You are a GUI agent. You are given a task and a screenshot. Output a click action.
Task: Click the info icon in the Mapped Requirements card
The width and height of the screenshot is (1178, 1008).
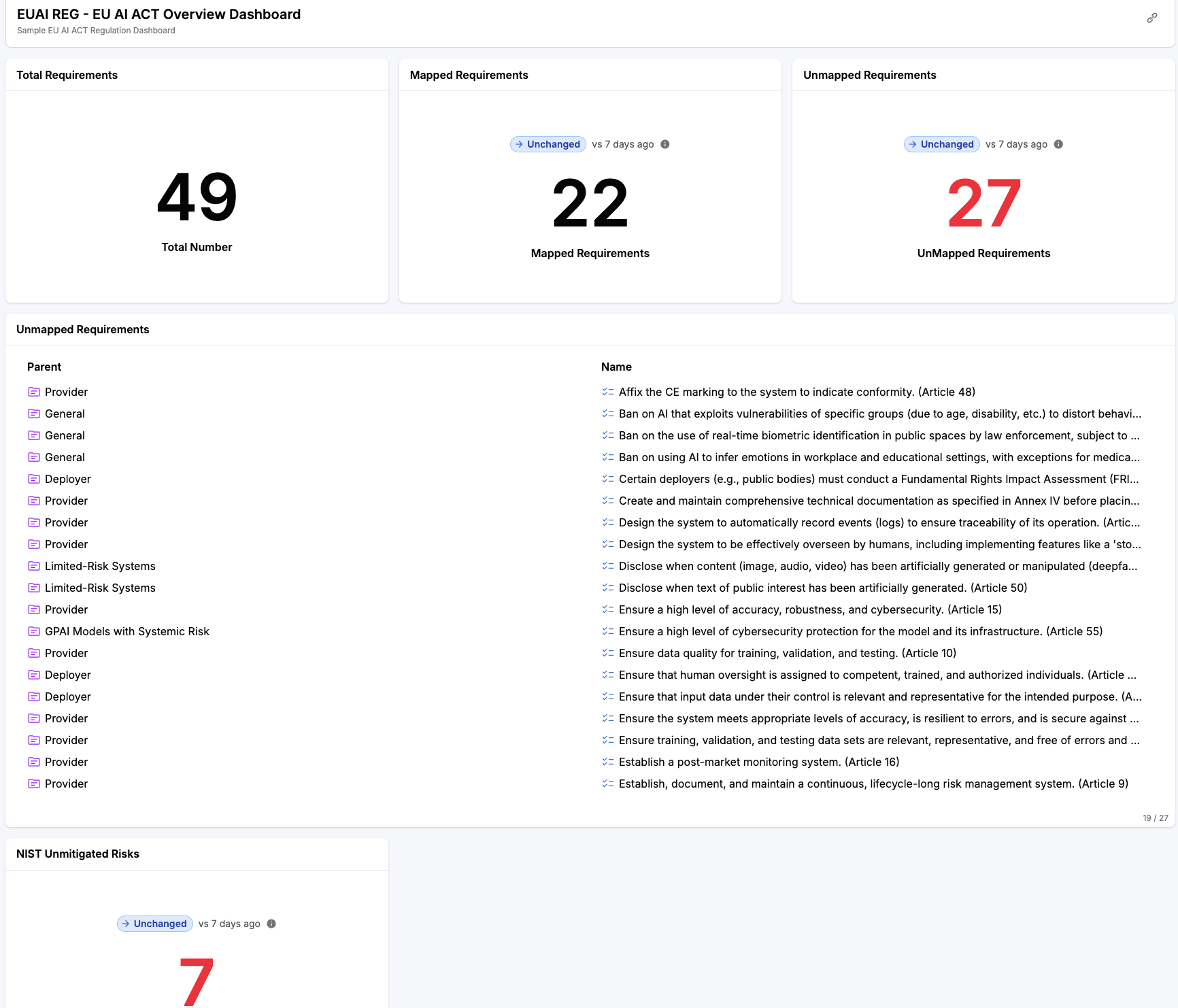[665, 144]
